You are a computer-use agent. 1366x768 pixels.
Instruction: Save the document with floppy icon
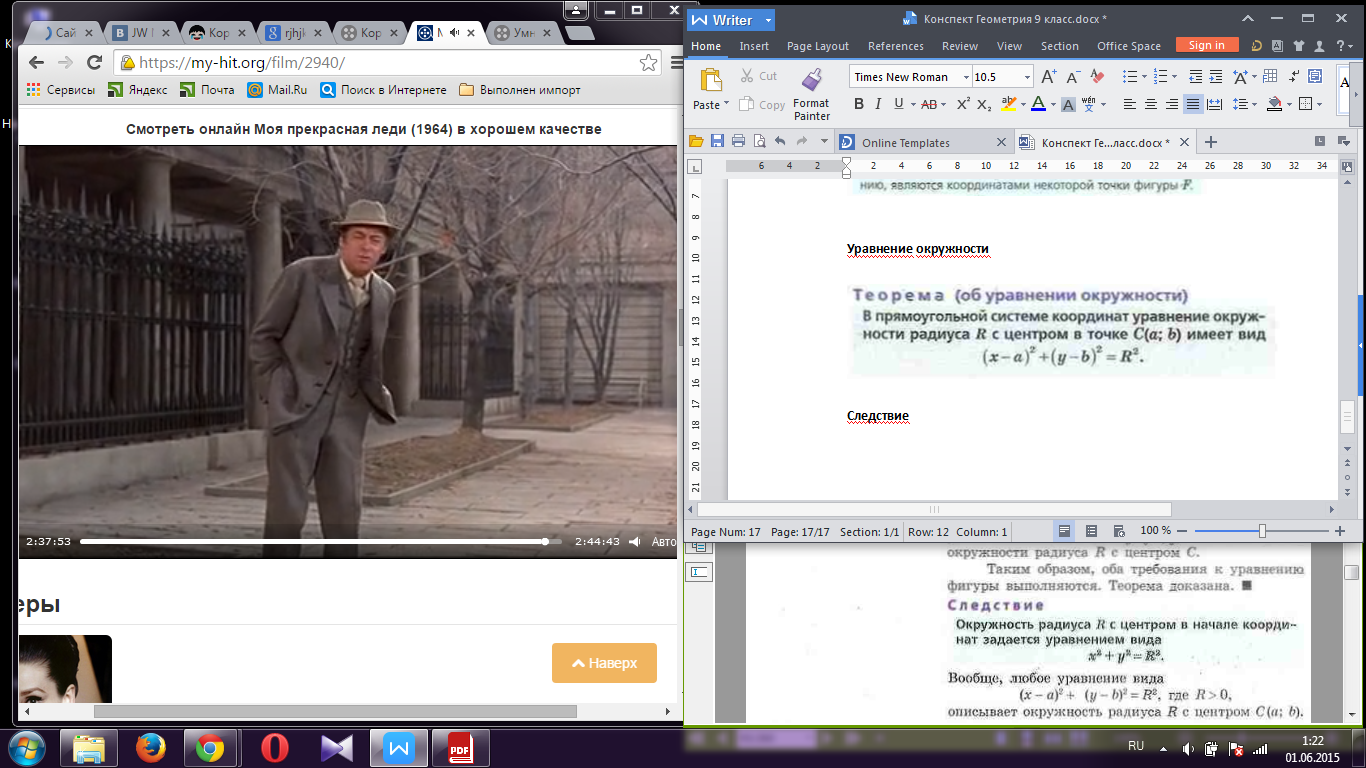tap(718, 141)
